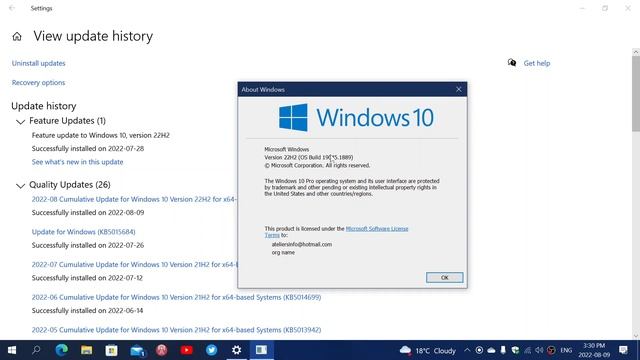Open OneDrive cloud tray icon
The height and width of the screenshot is (360, 640).
(491, 350)
